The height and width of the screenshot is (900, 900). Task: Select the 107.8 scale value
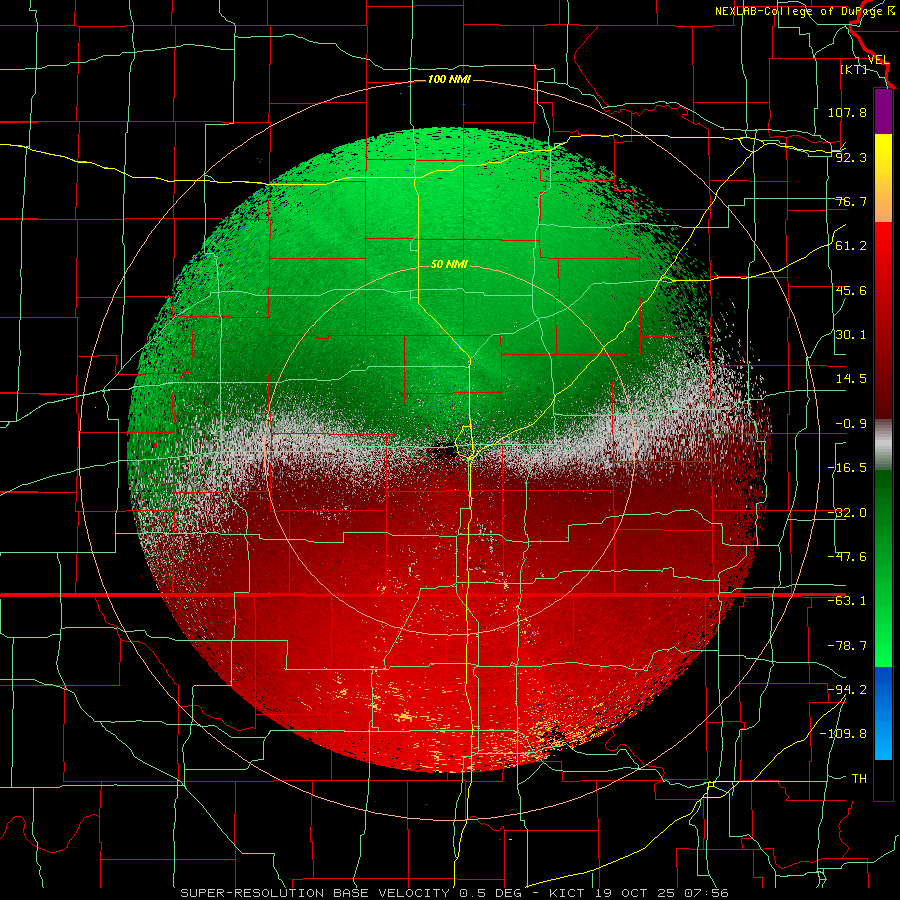click(x=847, y=112)
